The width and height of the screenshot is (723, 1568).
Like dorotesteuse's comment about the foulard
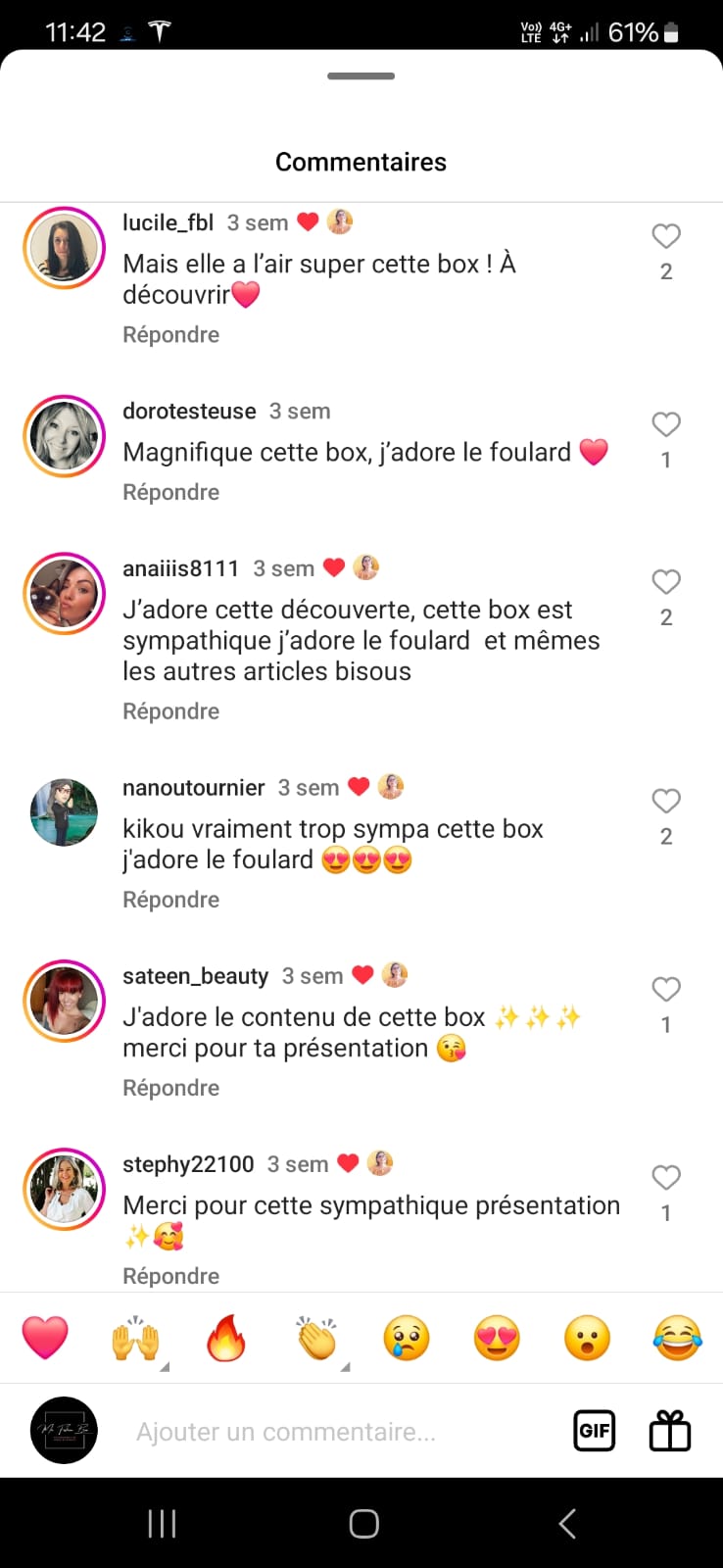(x=666, y=424)
